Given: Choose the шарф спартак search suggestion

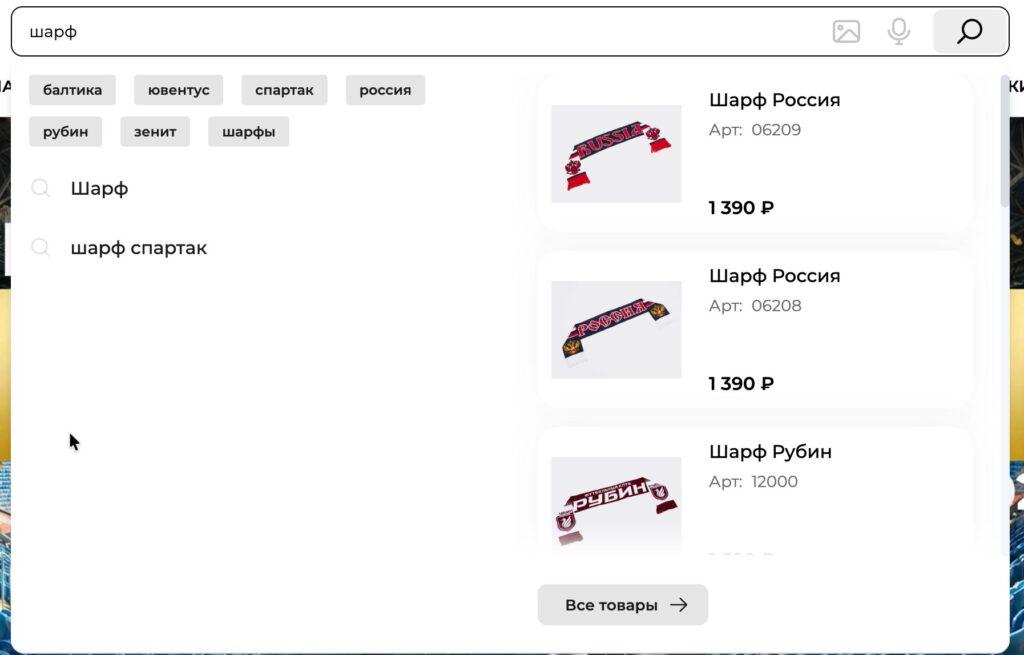Looking at the screenshot, I should [138, 248].
